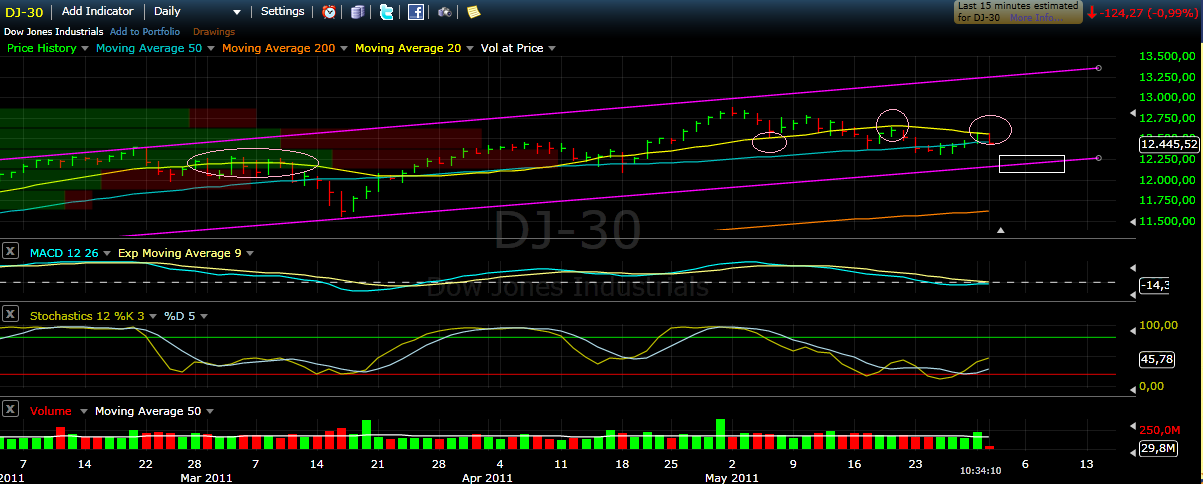This screenshot has width=1203, height=484.
Task: Expand the Price History options arrow
Action: 84,48
